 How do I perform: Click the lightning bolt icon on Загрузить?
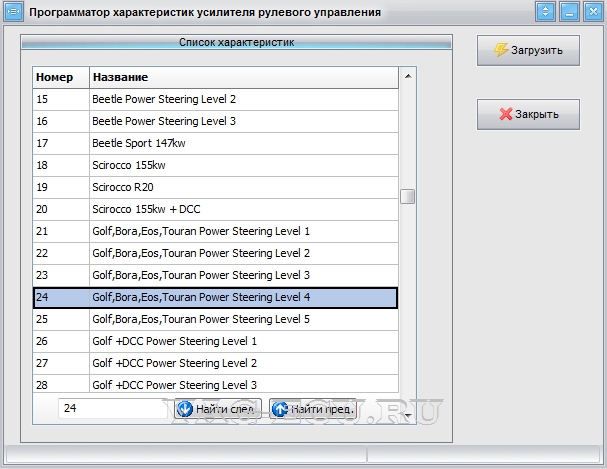501,50
